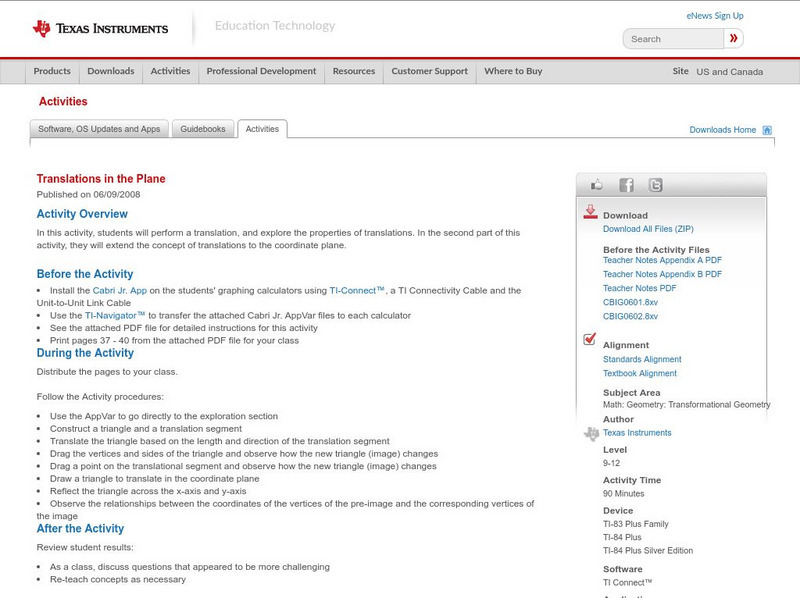Click the TI Connect software text
The image size is (800, 598).
(628, 583)
